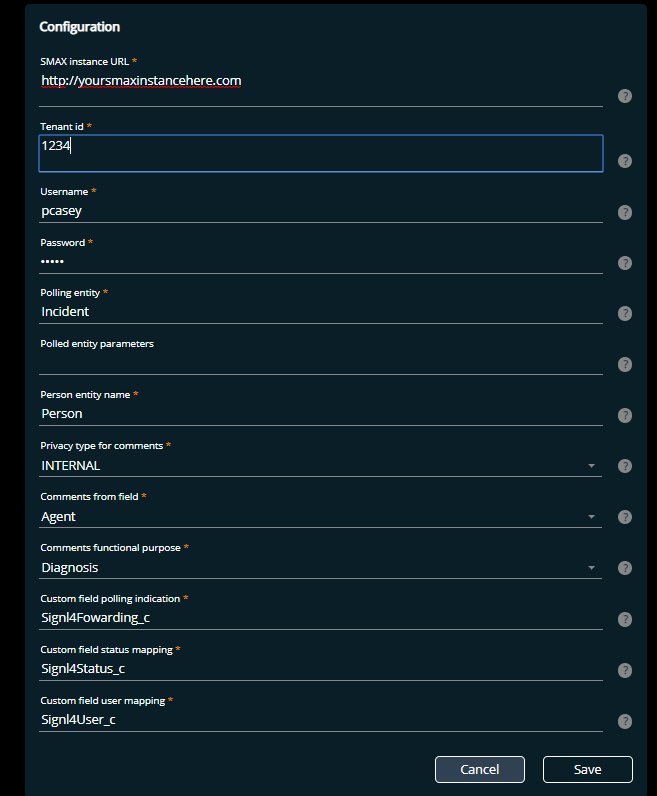Open help icon for Custom field status mapping
The height and width of the screenshot is (796, 657).
tap(625, 670)
